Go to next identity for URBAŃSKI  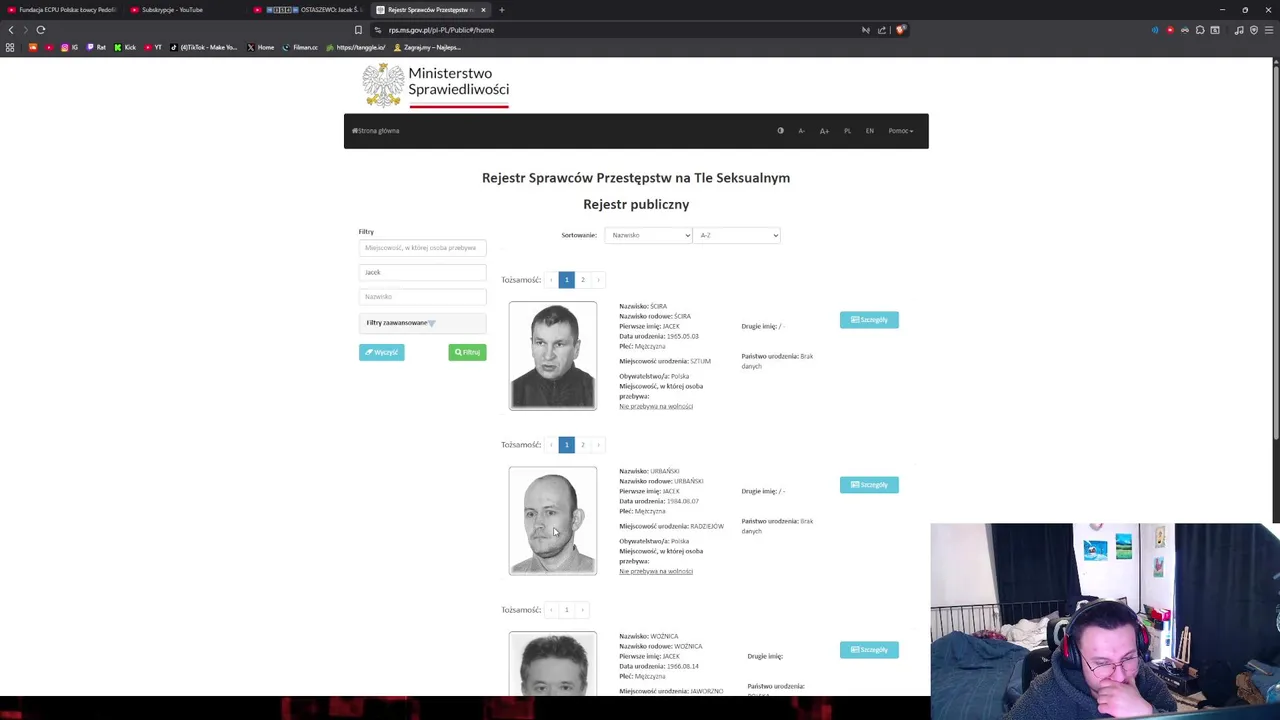click(x=598, y=445)
